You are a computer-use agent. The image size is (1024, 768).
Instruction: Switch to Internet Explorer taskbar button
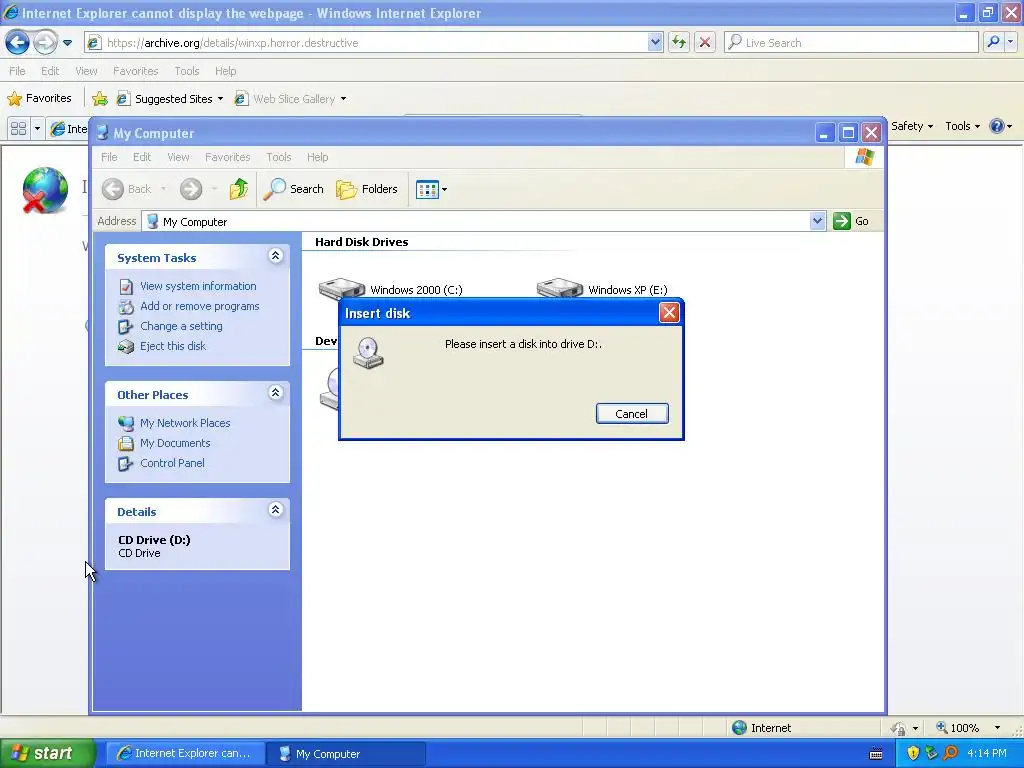point(185,754)
